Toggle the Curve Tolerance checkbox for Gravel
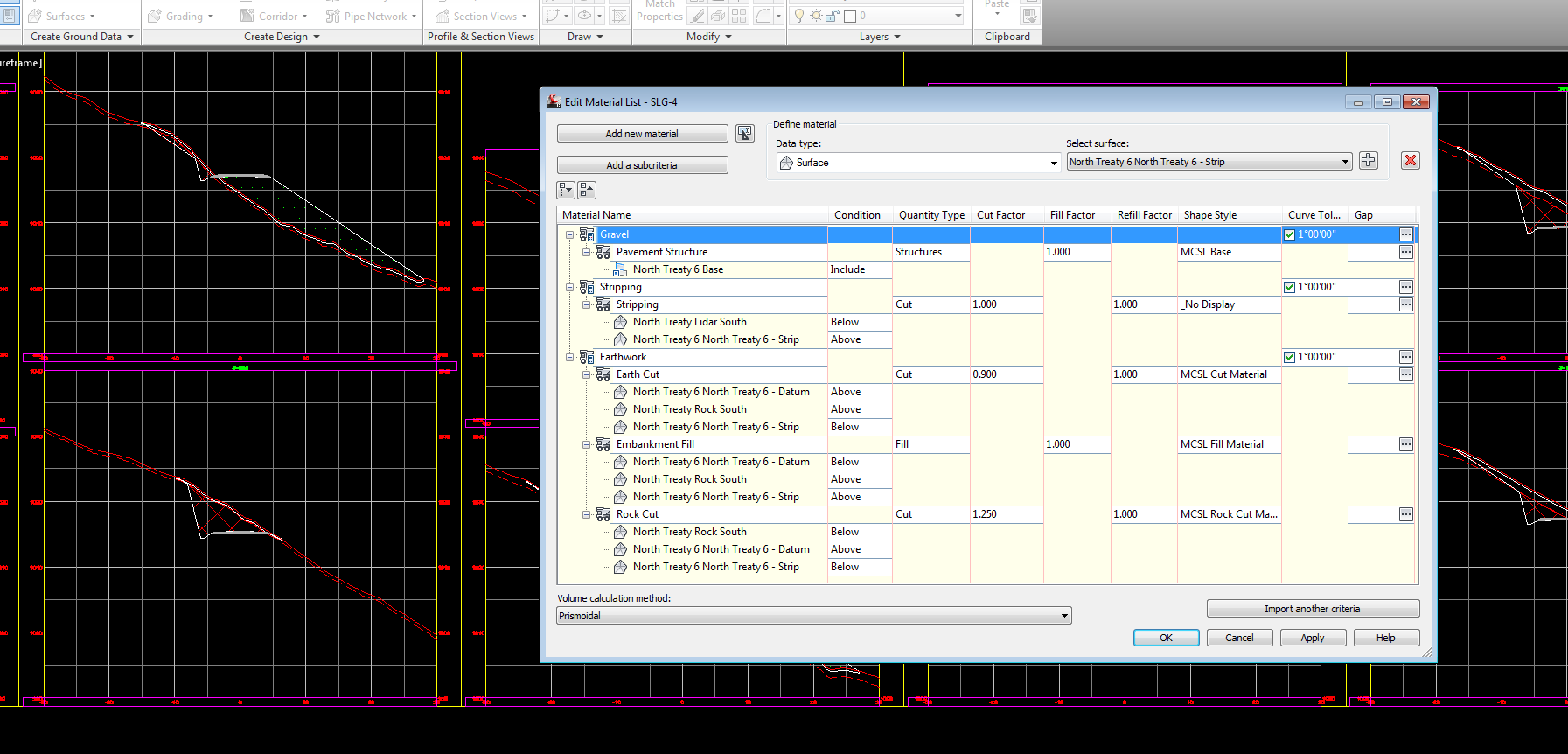The height and width of the screenshot is (754, 1568). click(x=1289, y=234)
